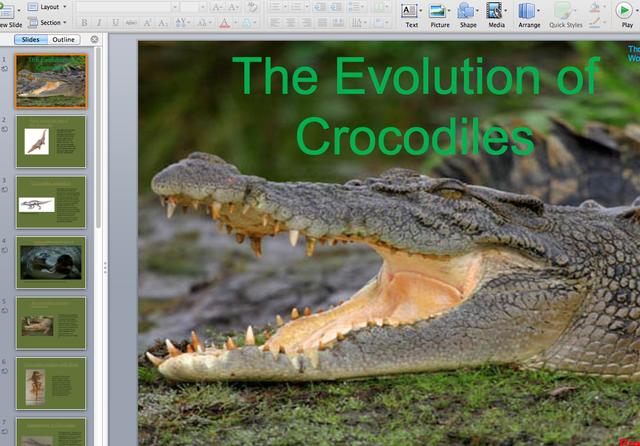Open the Layout menu

47,7
